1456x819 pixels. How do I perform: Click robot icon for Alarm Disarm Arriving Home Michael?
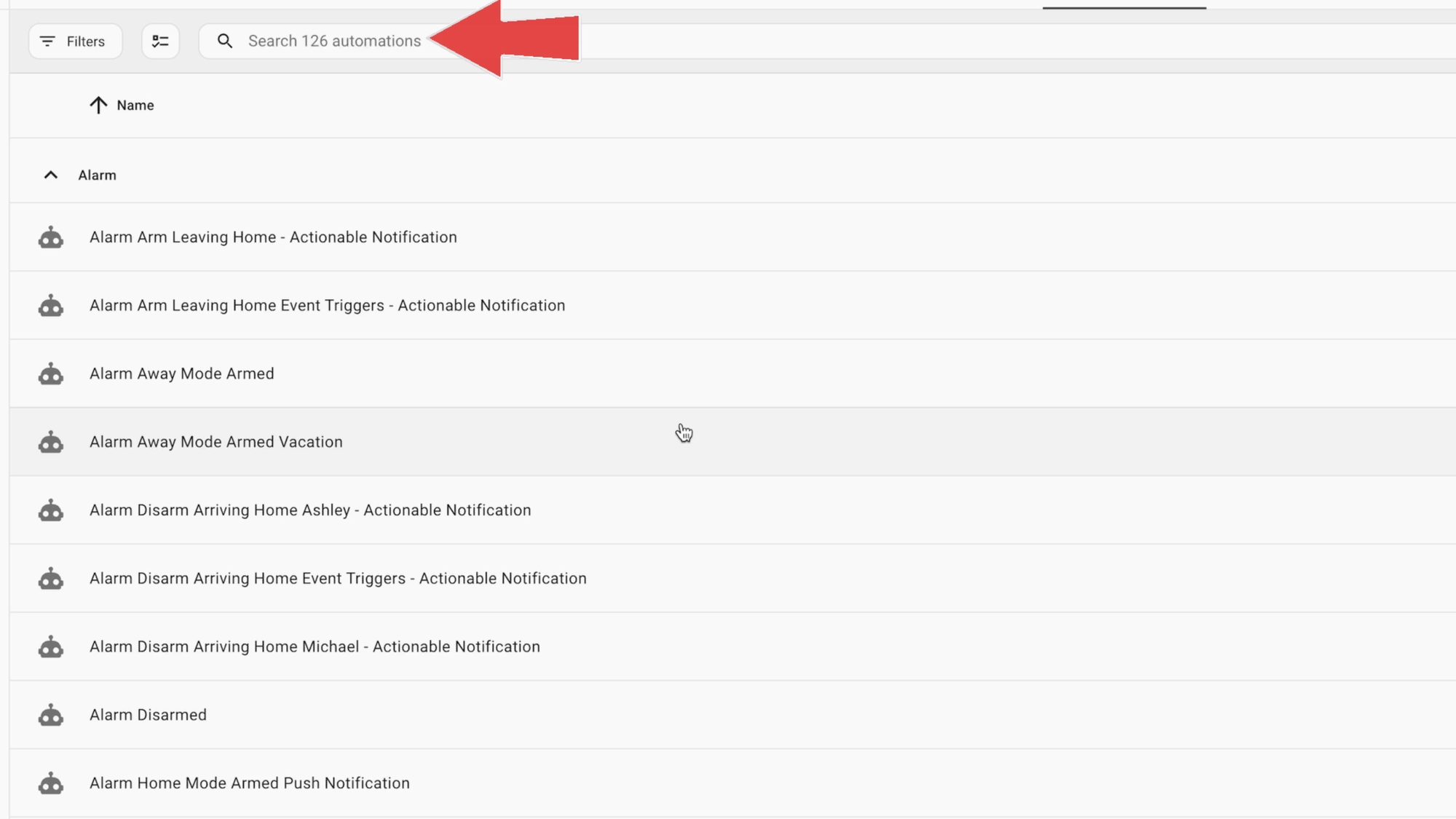click(51, 646)
